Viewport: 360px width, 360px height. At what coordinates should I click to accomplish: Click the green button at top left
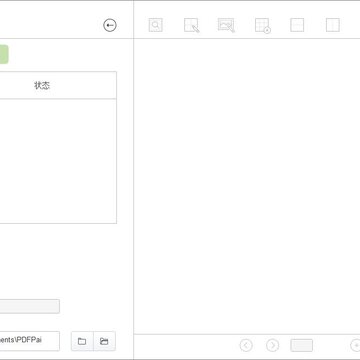point(4,55)
